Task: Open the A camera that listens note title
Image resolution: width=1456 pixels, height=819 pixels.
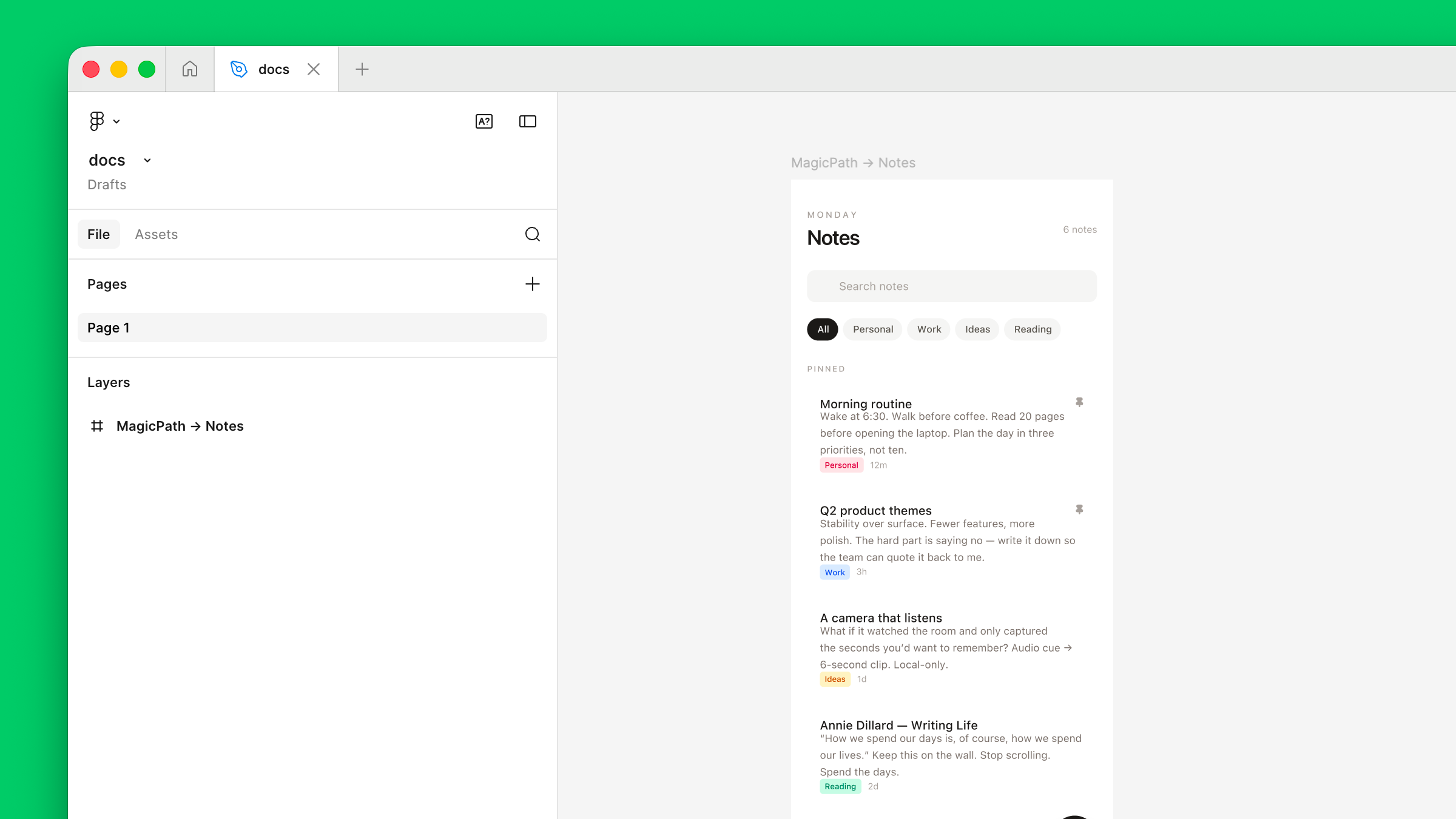Action: tap(881, 618)
